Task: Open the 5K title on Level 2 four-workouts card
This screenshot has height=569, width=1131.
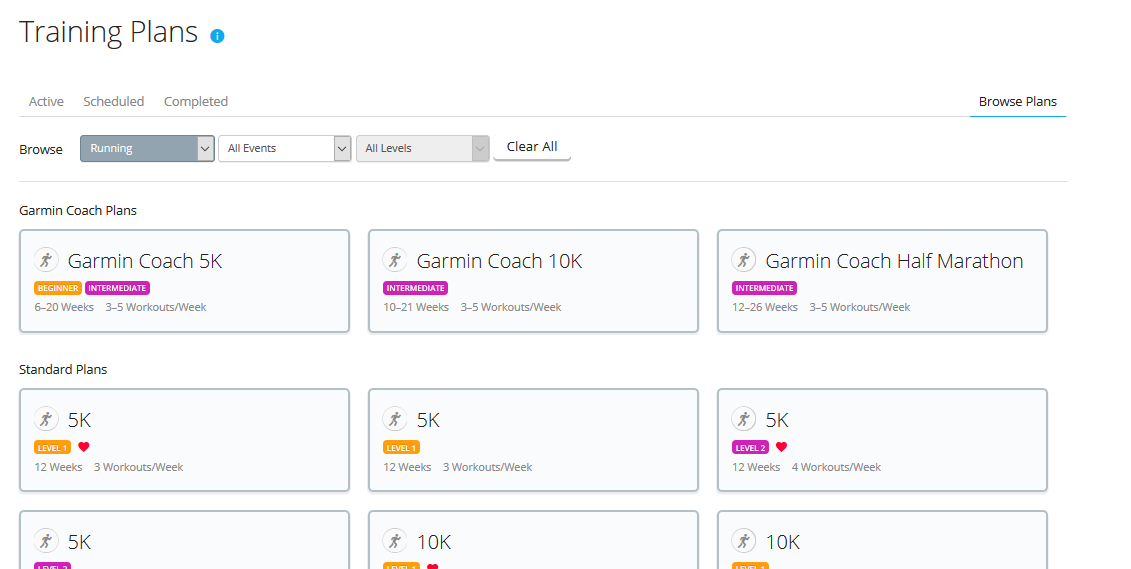Action: (x=777, y=420)
